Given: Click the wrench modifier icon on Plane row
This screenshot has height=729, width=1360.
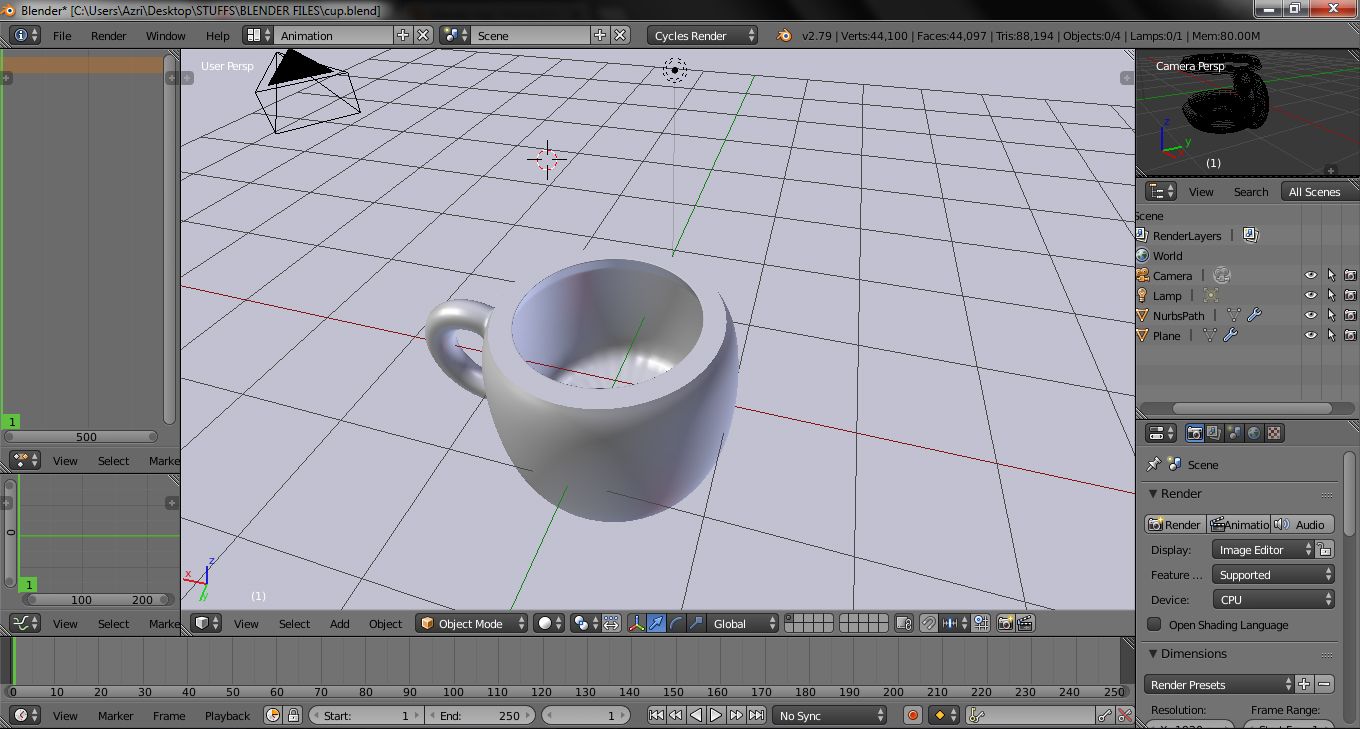Looking at the screenshot, I should tap(1230, 335).
